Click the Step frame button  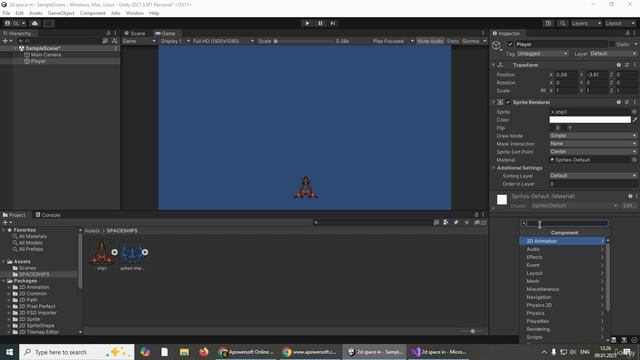tap(333, 23)
